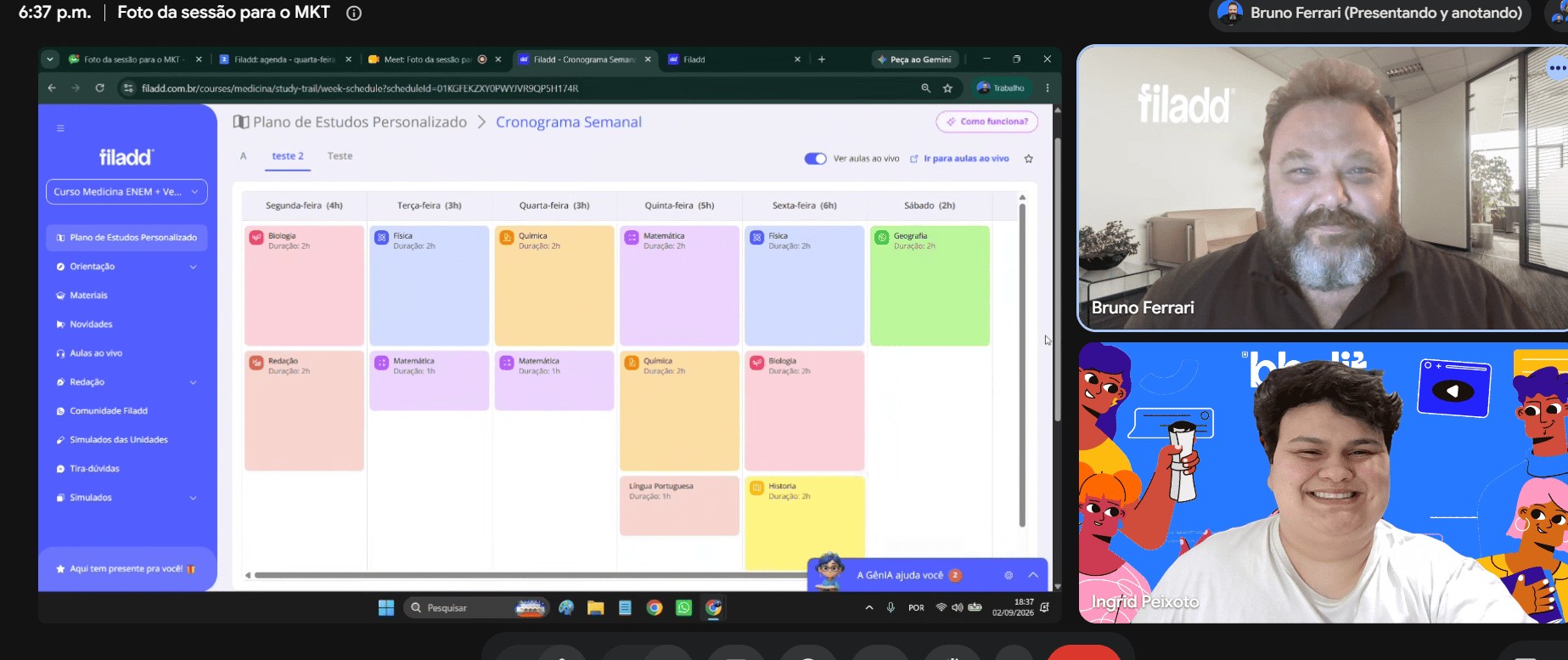
Task: Open Novidades from the sidebar
Action: coord(91,324)
